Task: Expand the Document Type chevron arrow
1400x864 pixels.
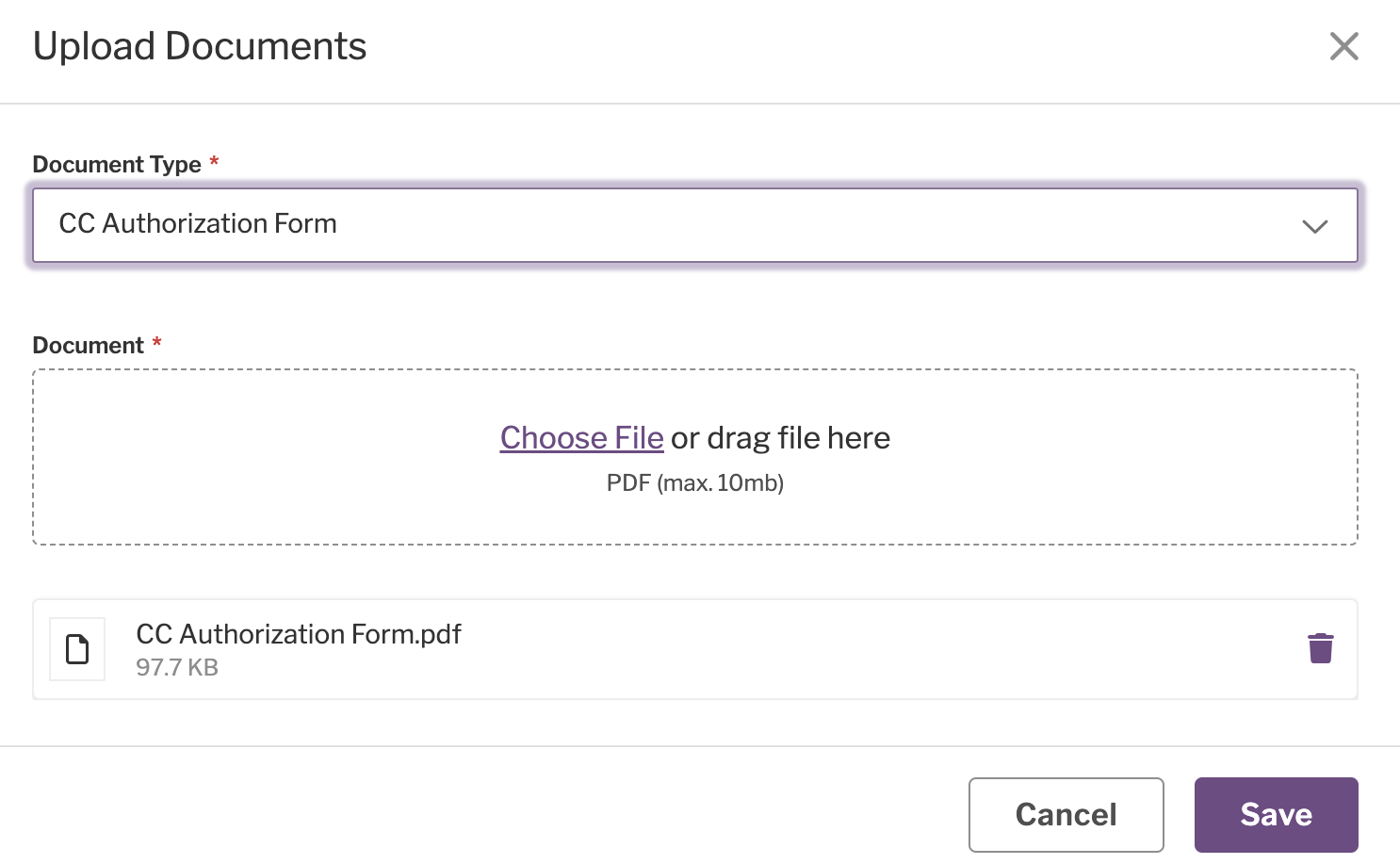Action: [1314, 226]
